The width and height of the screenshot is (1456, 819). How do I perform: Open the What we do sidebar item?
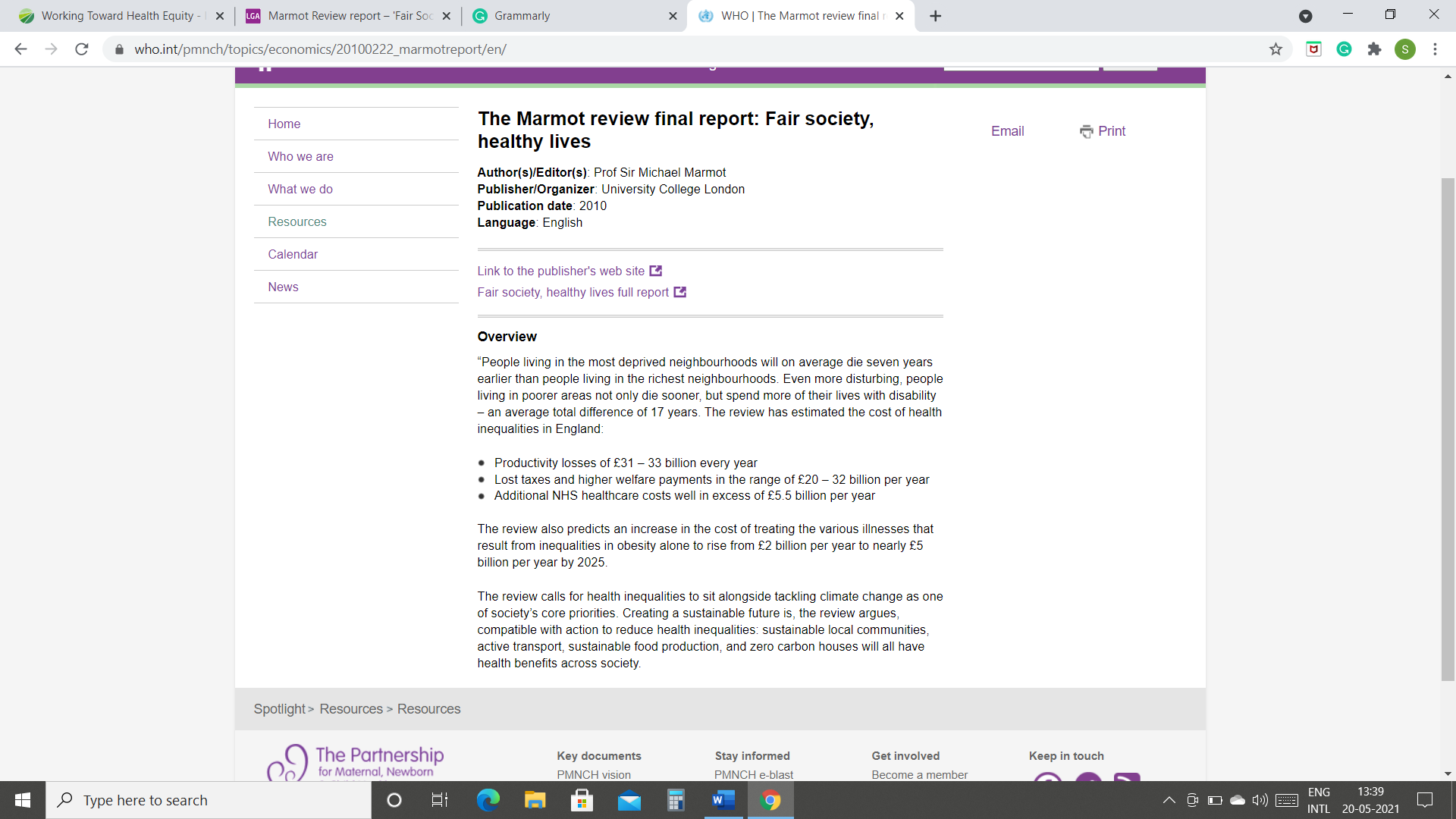[300, 189]
